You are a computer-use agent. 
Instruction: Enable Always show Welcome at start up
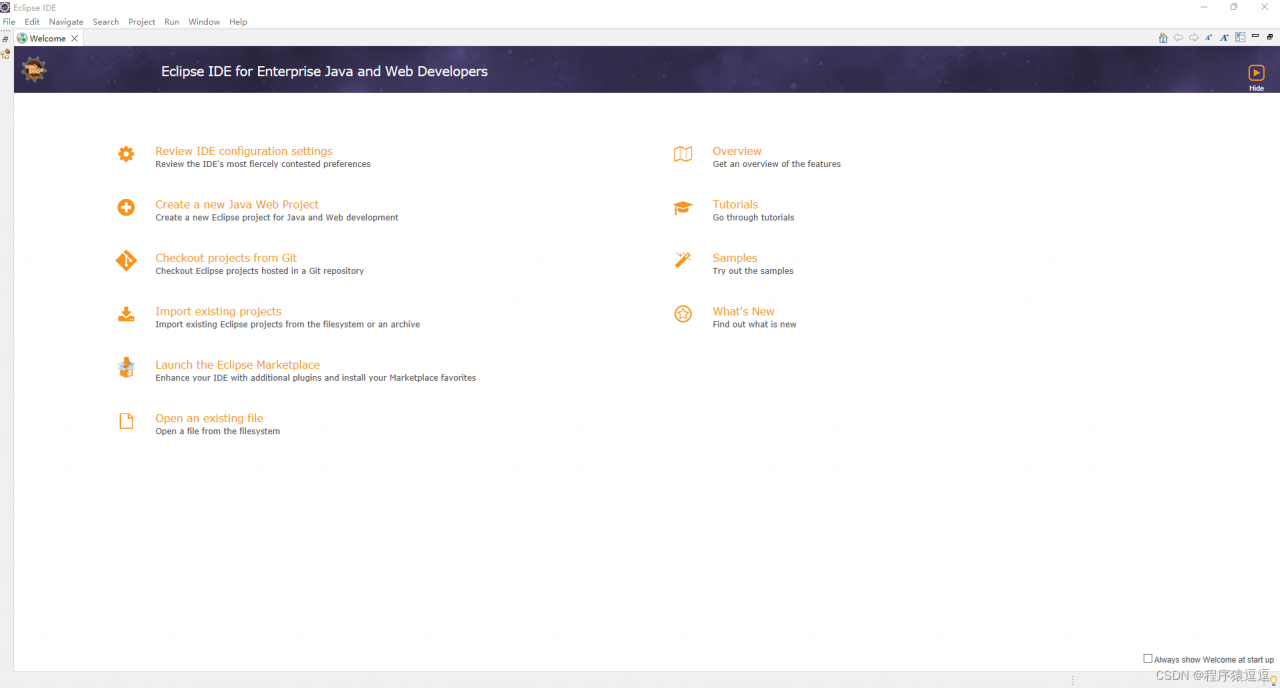pyautogui.click(x=1148, y=658)
